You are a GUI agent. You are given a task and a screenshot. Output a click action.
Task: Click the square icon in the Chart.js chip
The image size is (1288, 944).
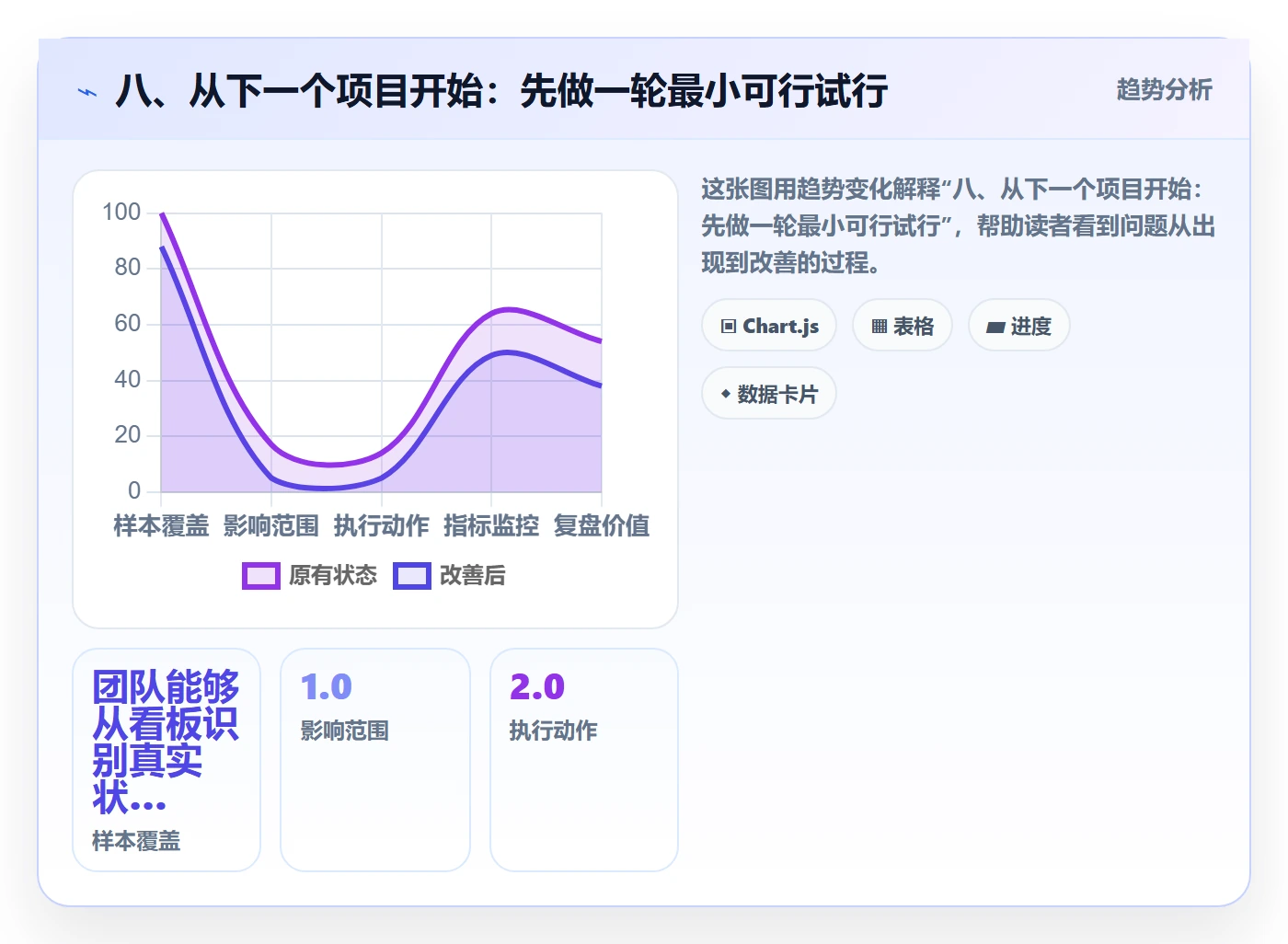(x=729, y=327)
